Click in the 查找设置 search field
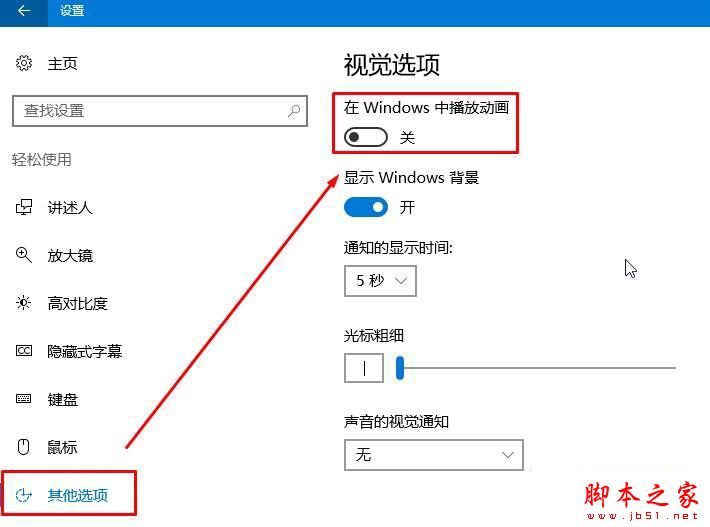The height and width of the screenshot is (527, 710). (160, 111)
